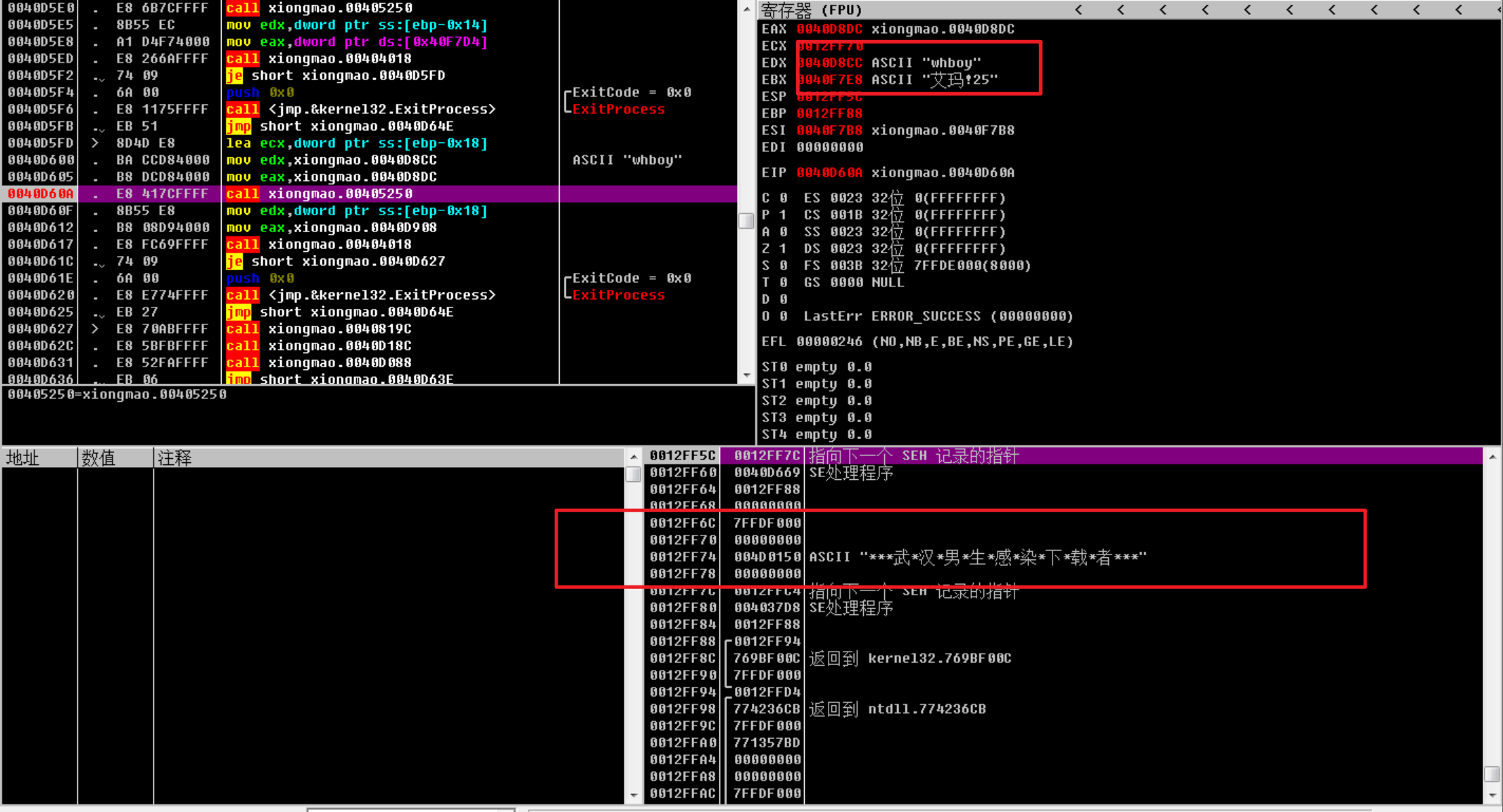Click the stack pane scroll-down arrow

[1492, 795]
